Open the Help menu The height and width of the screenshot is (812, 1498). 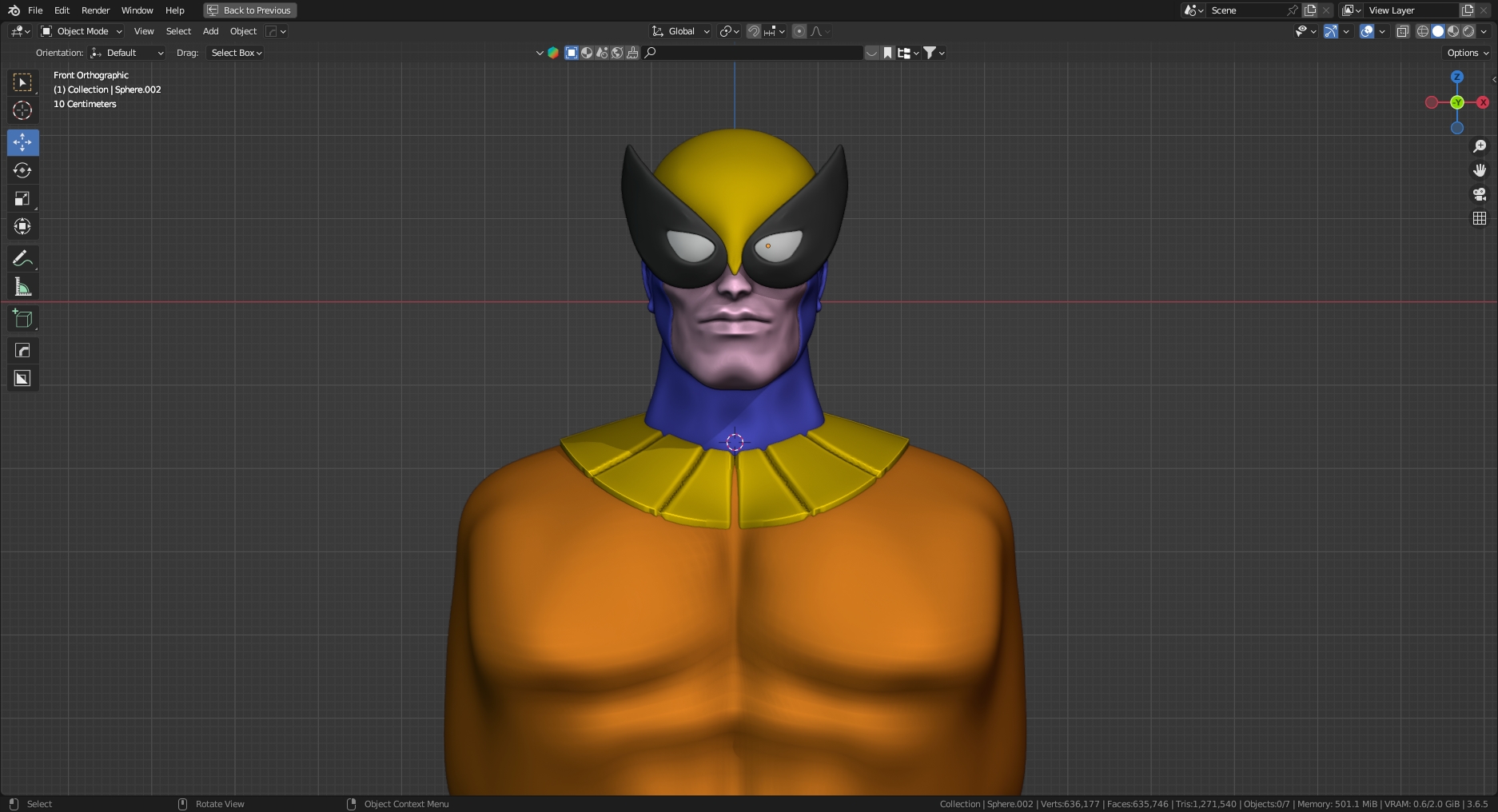175,10
